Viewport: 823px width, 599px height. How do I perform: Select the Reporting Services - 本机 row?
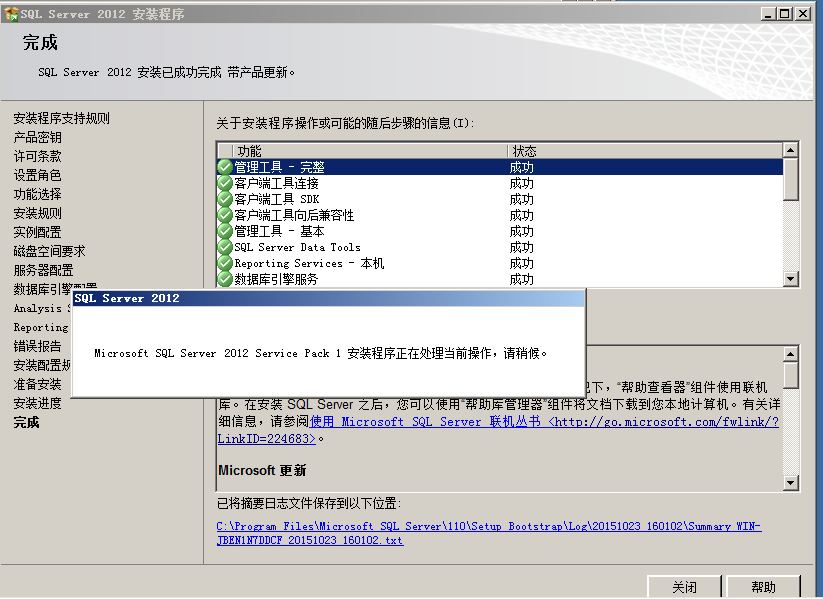tap(500, 263)
